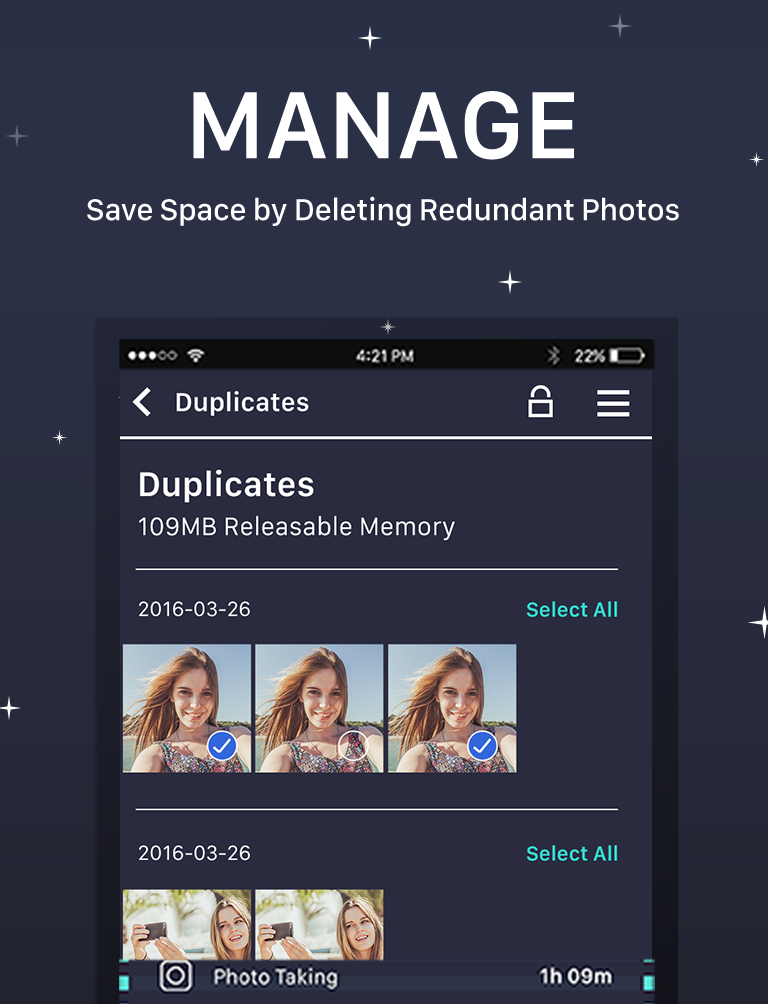Image resolution: width=768 pixels, height=1004 pixels.
Task: Tap the 'Photo Taking' label
Action: click(x=275, y=977)
